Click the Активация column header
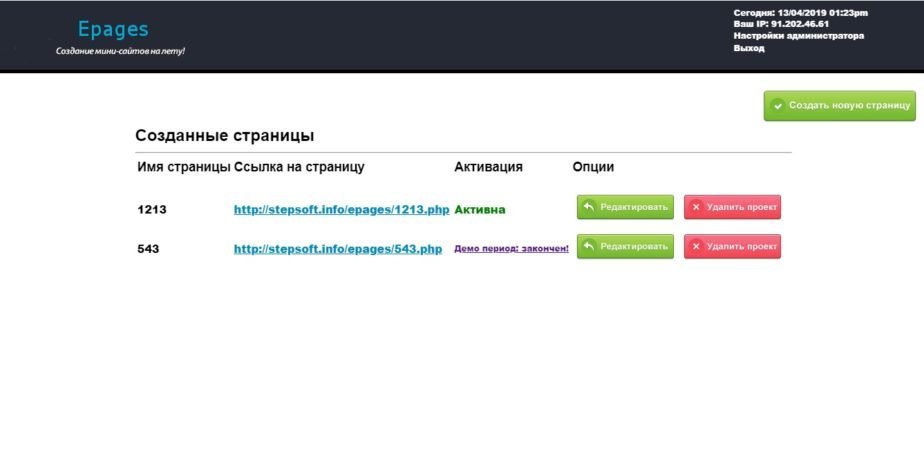Image resolution: width=924 pixels, height=454 pixels. (489, 167)
